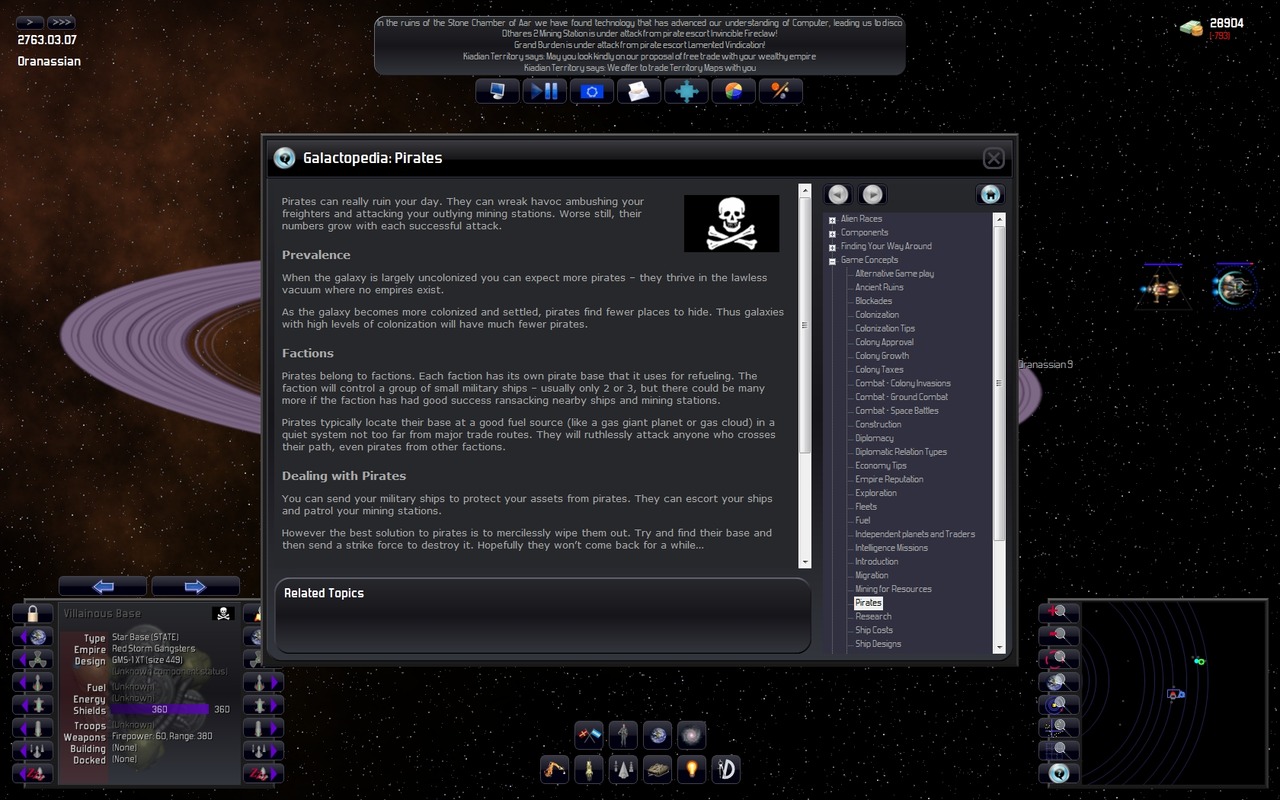
Task: Toggle the blue empire flag button
Action: pyautogui.click(x=591, y=92)
